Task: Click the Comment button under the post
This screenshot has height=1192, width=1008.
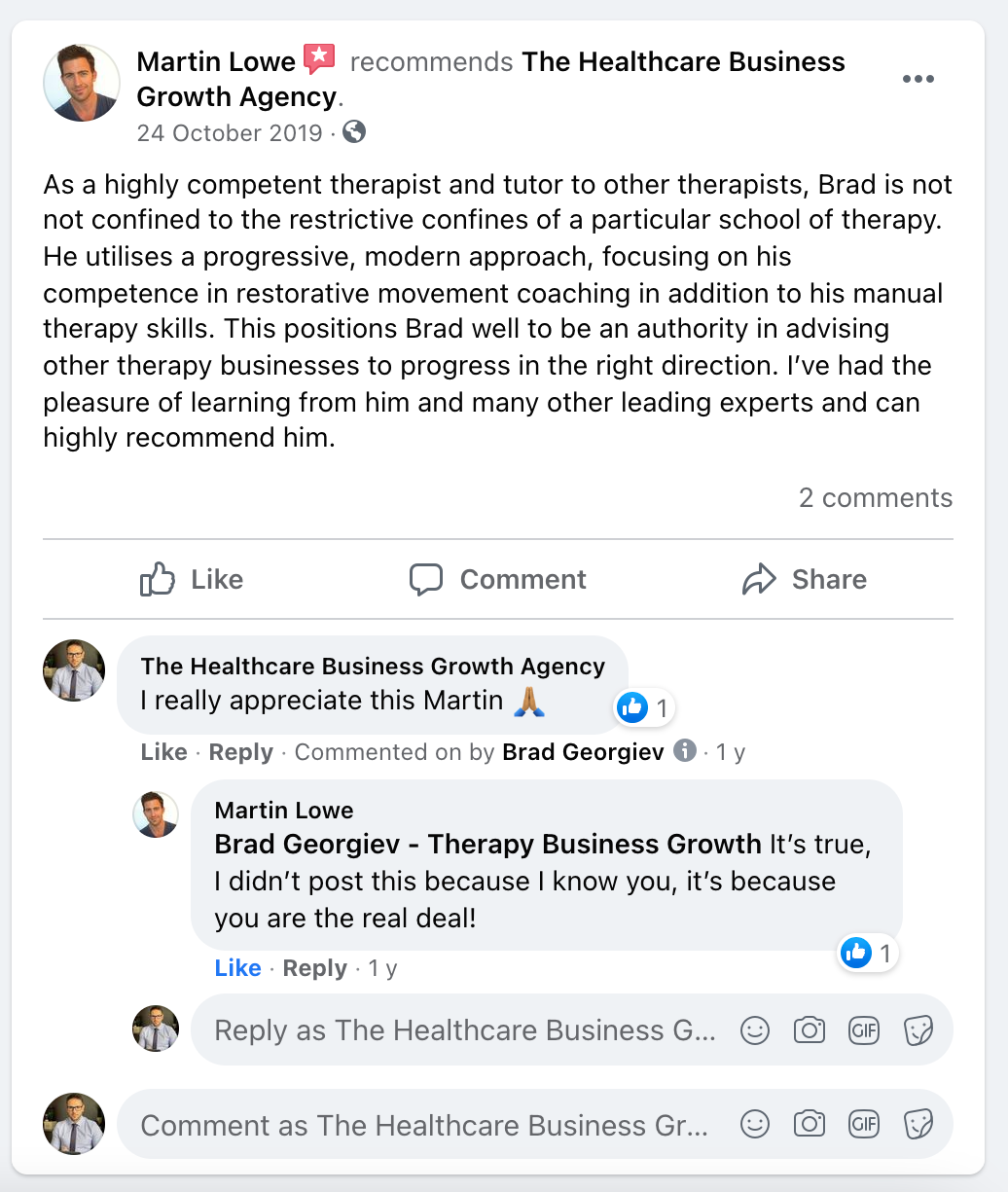Action: [498, 580]
